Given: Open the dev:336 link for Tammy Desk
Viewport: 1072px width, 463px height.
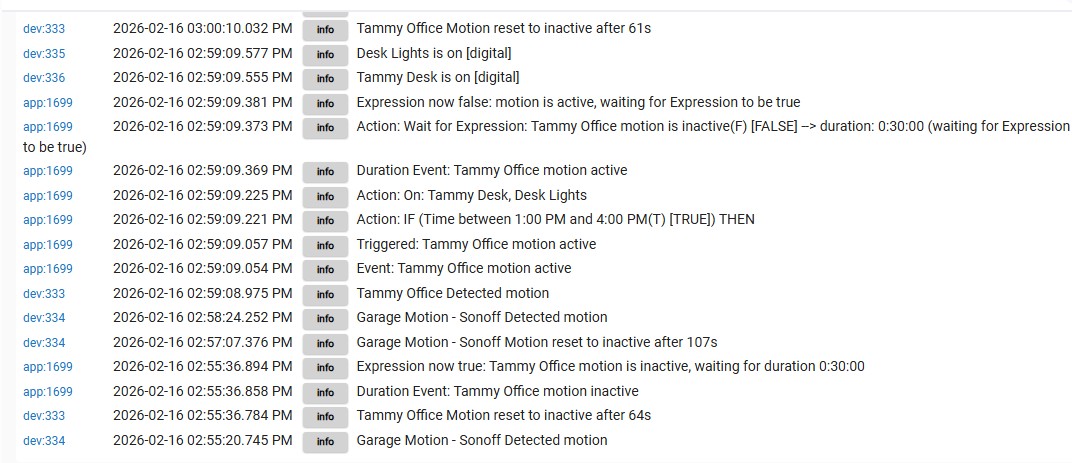Looking at the screenshot, I should point(44,78).
